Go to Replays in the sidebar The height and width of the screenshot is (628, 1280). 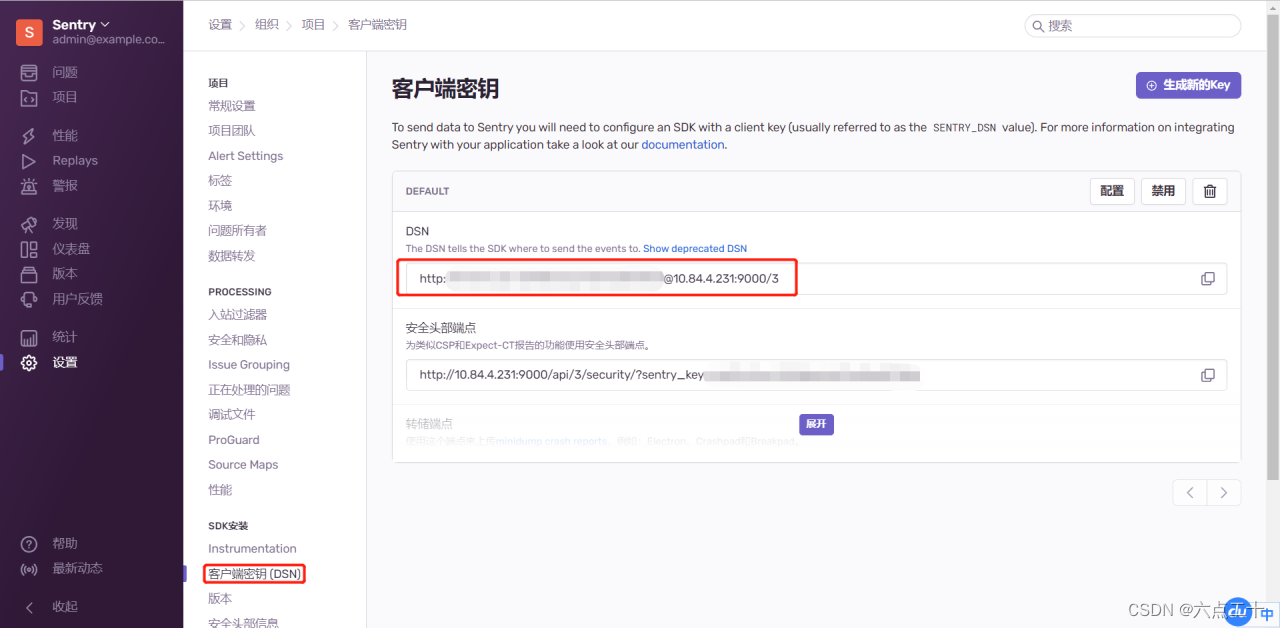coord(74,160)
